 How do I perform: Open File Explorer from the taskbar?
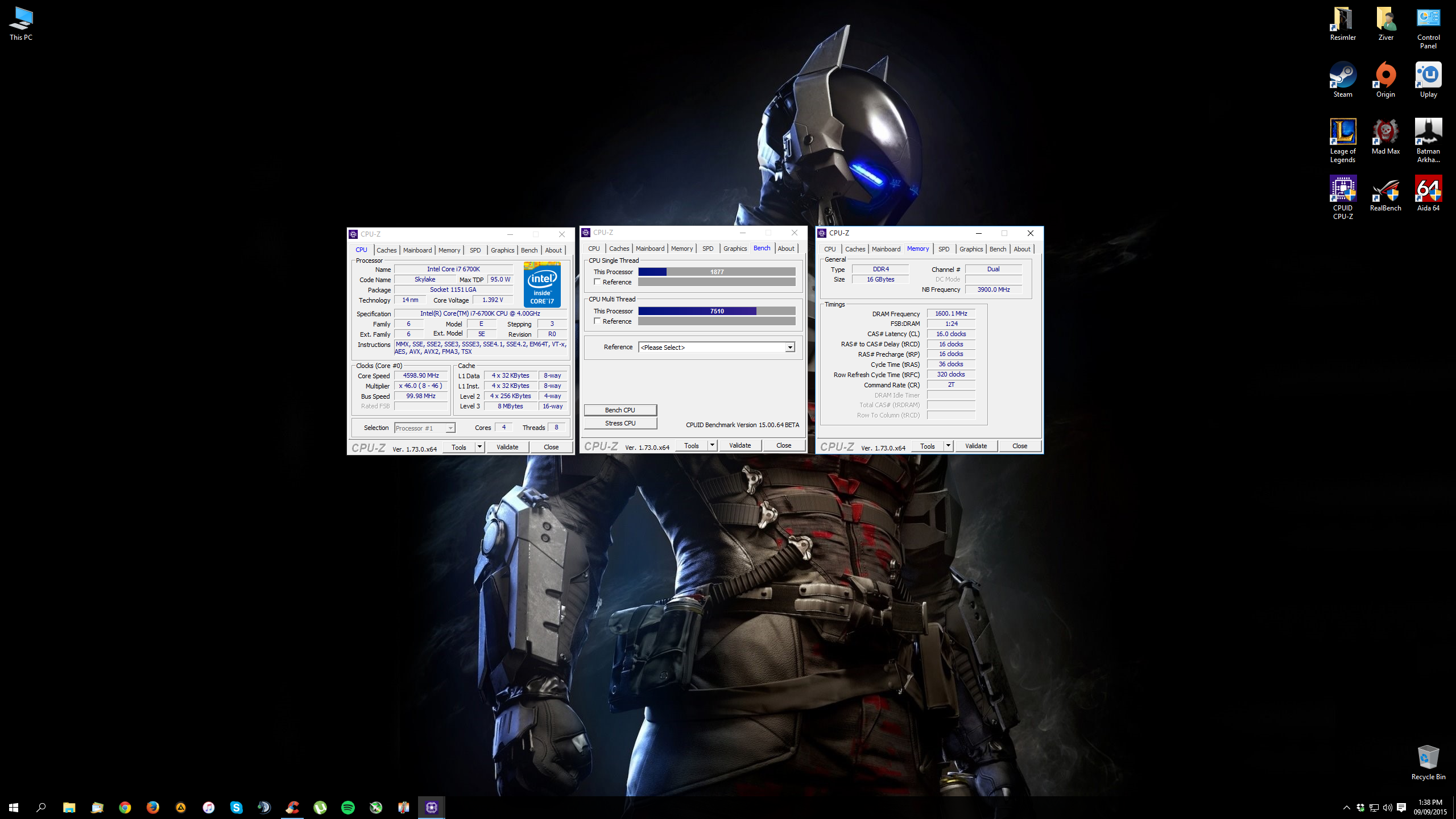(x=69, y=807)
